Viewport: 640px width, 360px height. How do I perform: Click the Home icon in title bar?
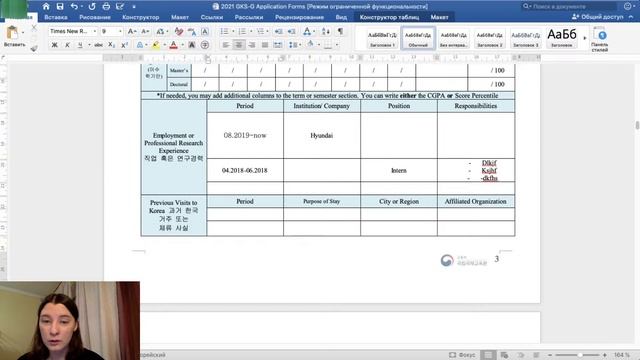[46, 6]
